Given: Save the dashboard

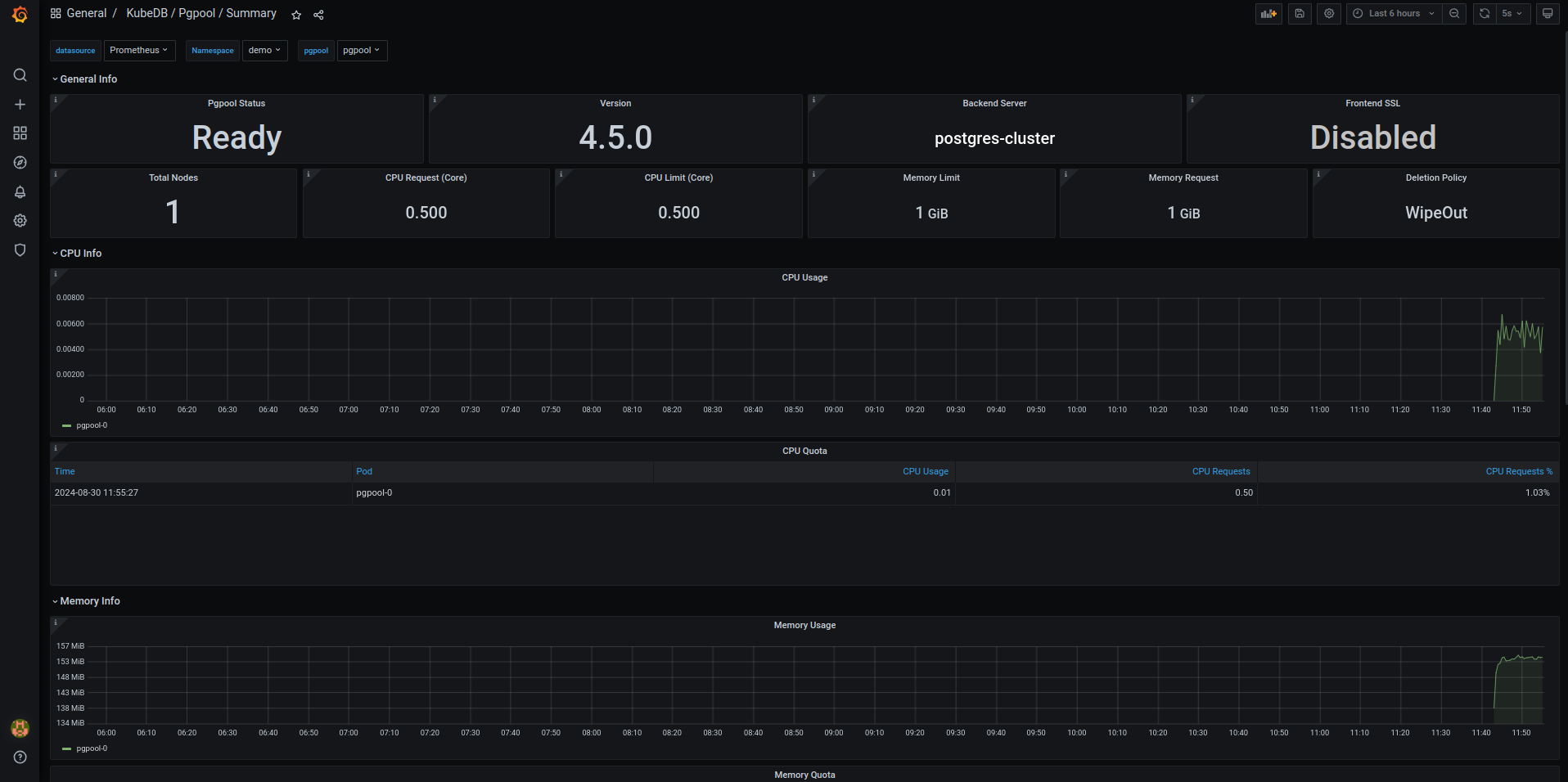Looking at the screenshot, I should [1299, 14].
